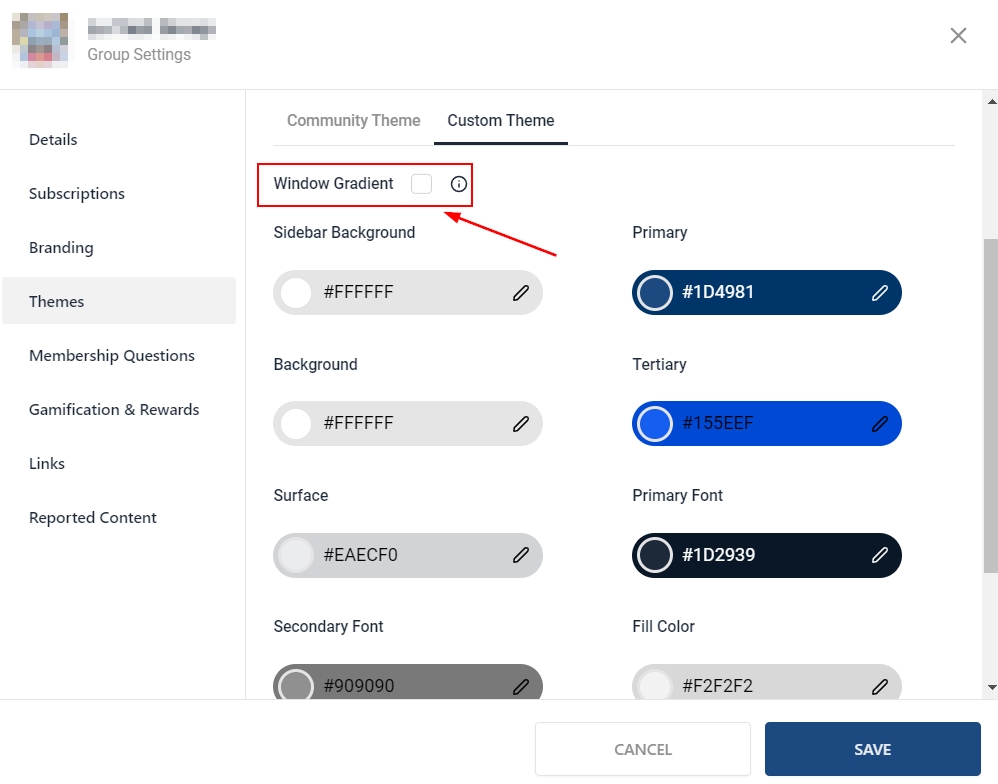This screenshot has height=784, width=998.
Task: Edit Fill Color using the pencil icon
Action: [x=879, y=686]
